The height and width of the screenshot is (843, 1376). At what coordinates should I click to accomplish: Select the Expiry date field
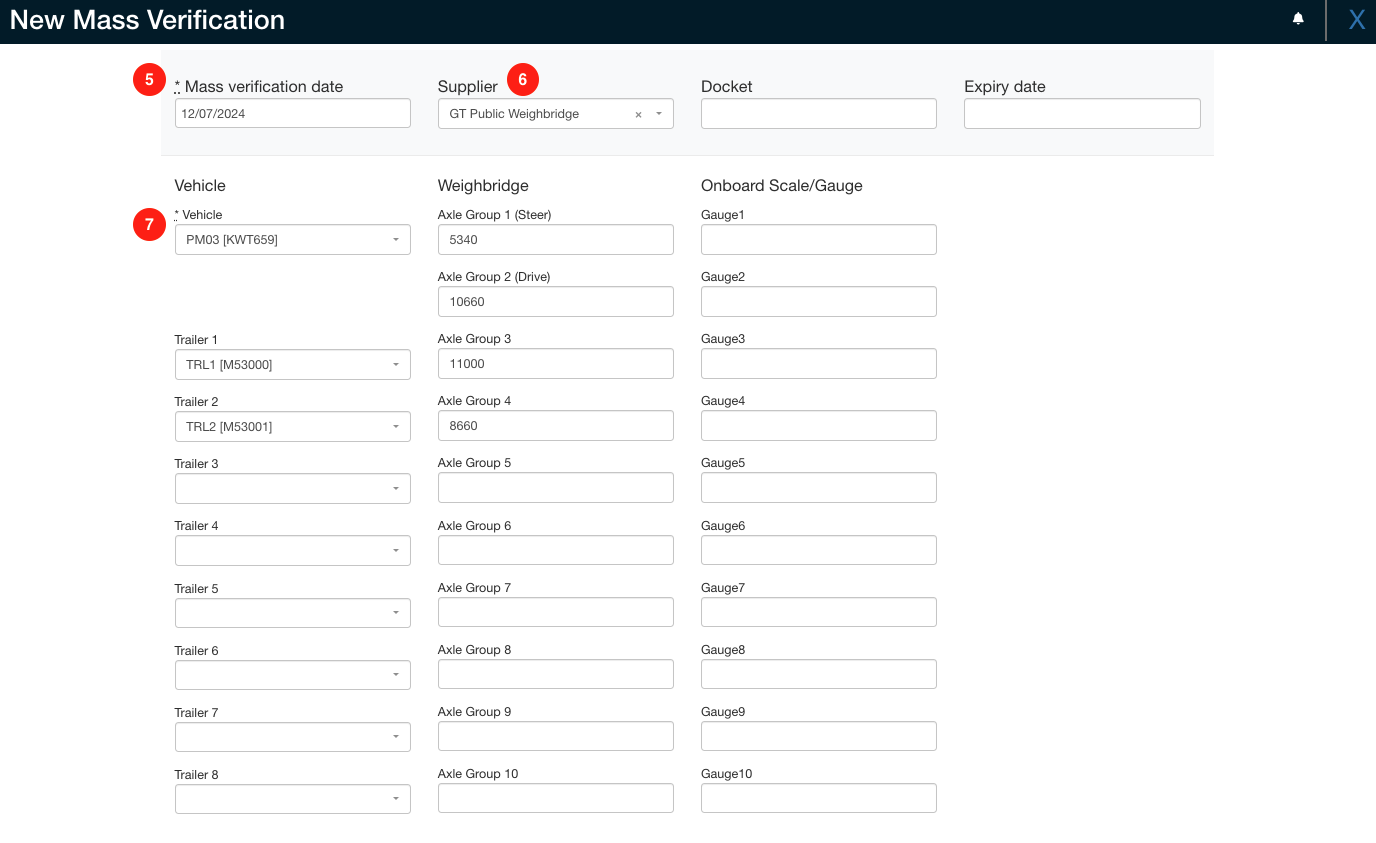point(1081,113)
